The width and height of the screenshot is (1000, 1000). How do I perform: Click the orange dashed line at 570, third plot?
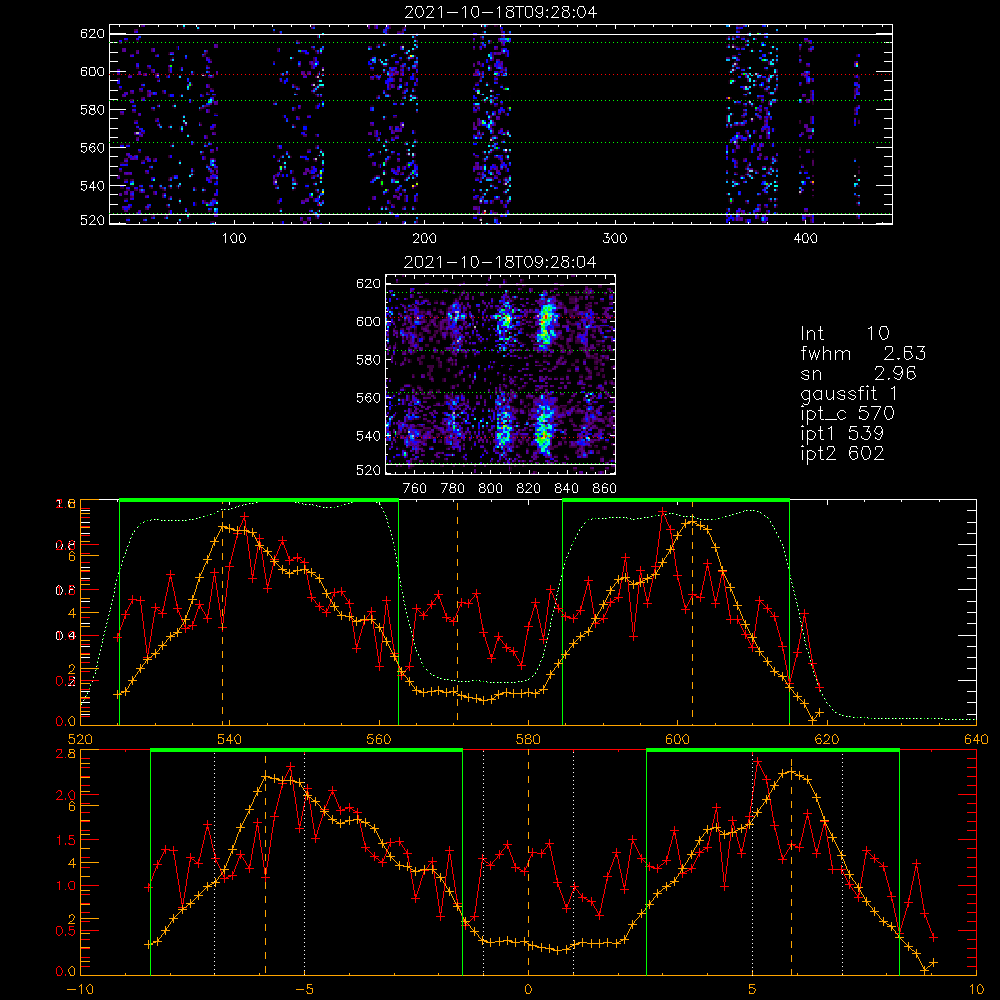[x=457, y=612]
